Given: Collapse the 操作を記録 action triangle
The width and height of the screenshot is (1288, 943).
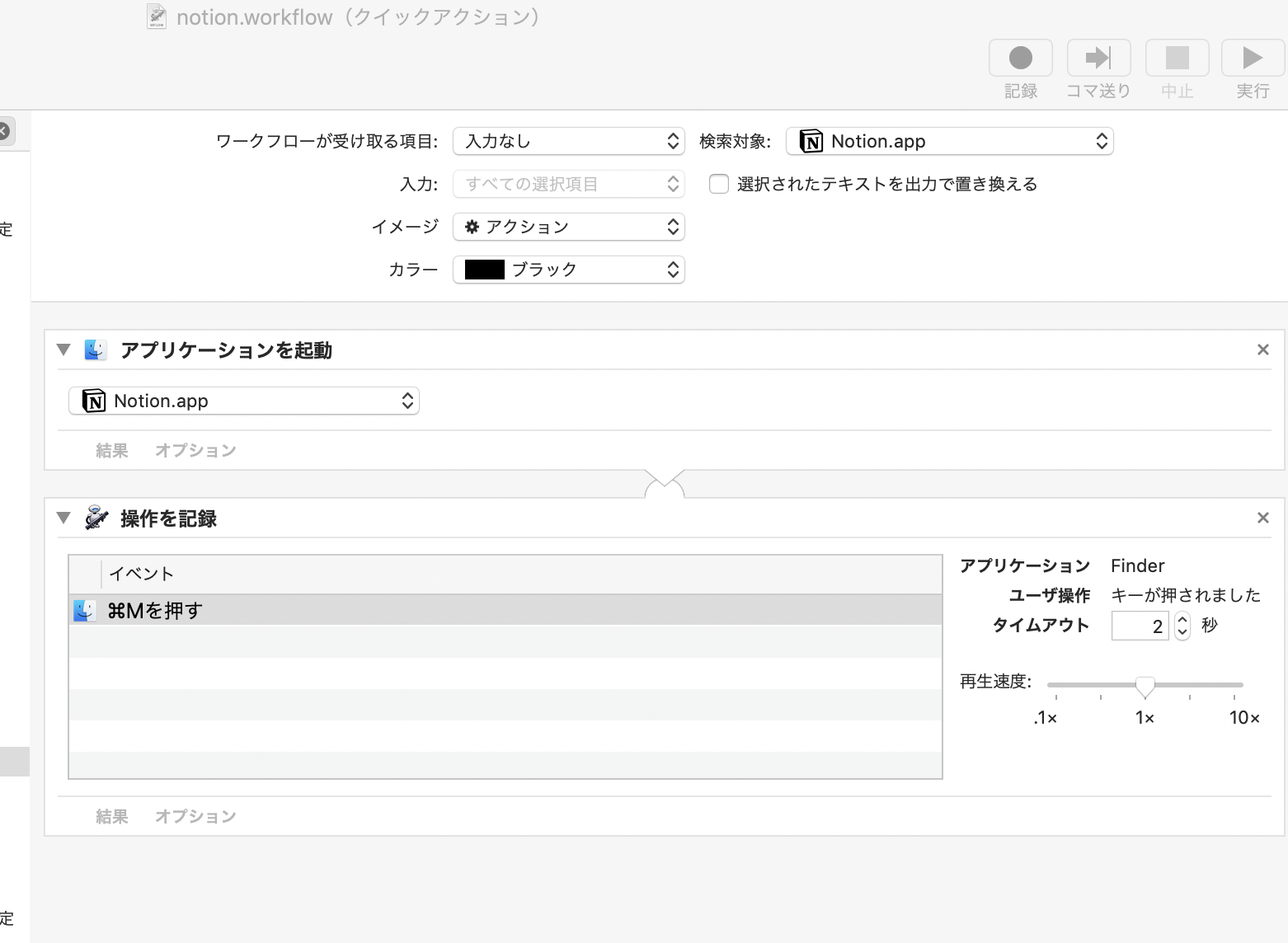Looking at the screenshot, I should (63, 518).
